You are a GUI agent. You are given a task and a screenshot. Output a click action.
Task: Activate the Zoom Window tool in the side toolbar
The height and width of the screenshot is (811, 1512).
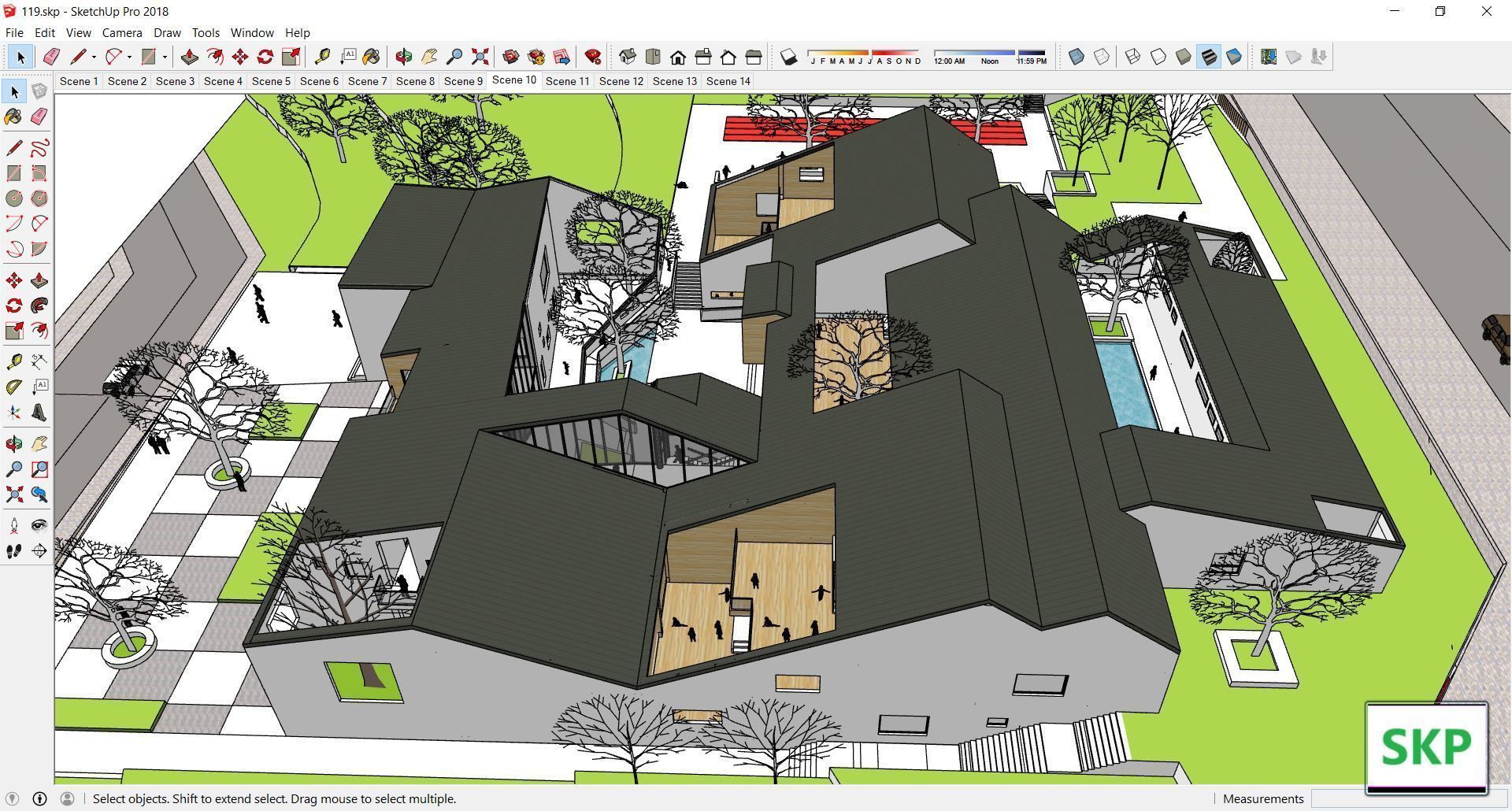(x=39, y=469)
